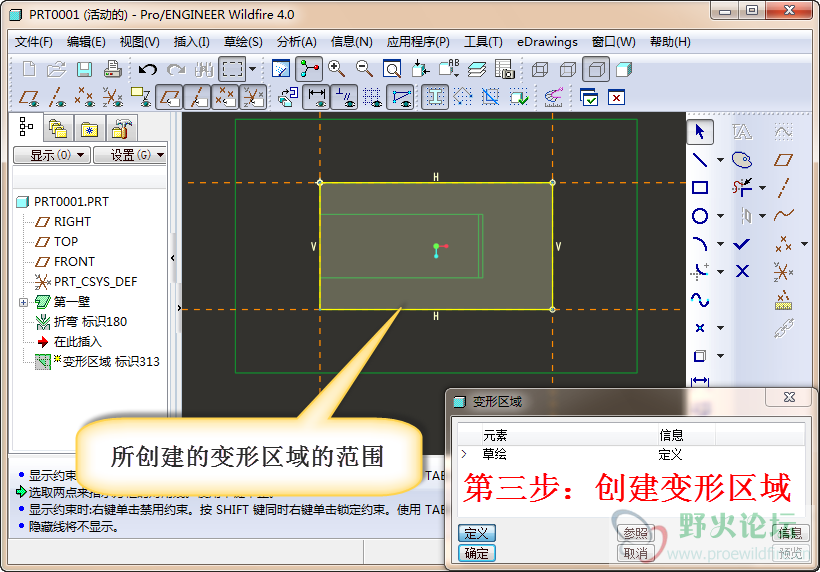Image resolution: width=820 pixels, height=572 pixels.
Task: Expand the 草绘 row arrow in dialog
Action: point(464,454)
